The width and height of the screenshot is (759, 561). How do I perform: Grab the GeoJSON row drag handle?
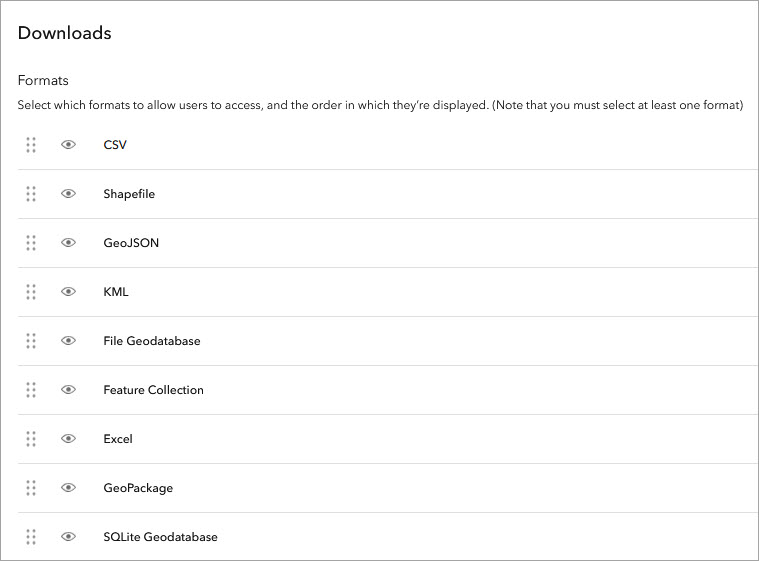(x=31, y=243)
